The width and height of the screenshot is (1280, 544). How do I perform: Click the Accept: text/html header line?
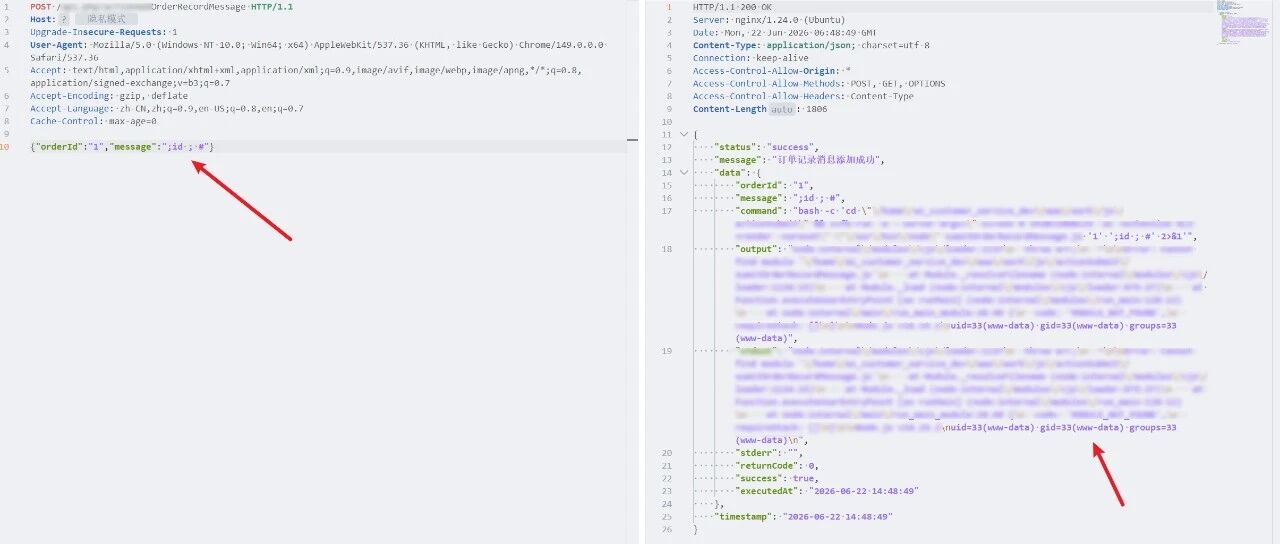click(x=306, y=77)
